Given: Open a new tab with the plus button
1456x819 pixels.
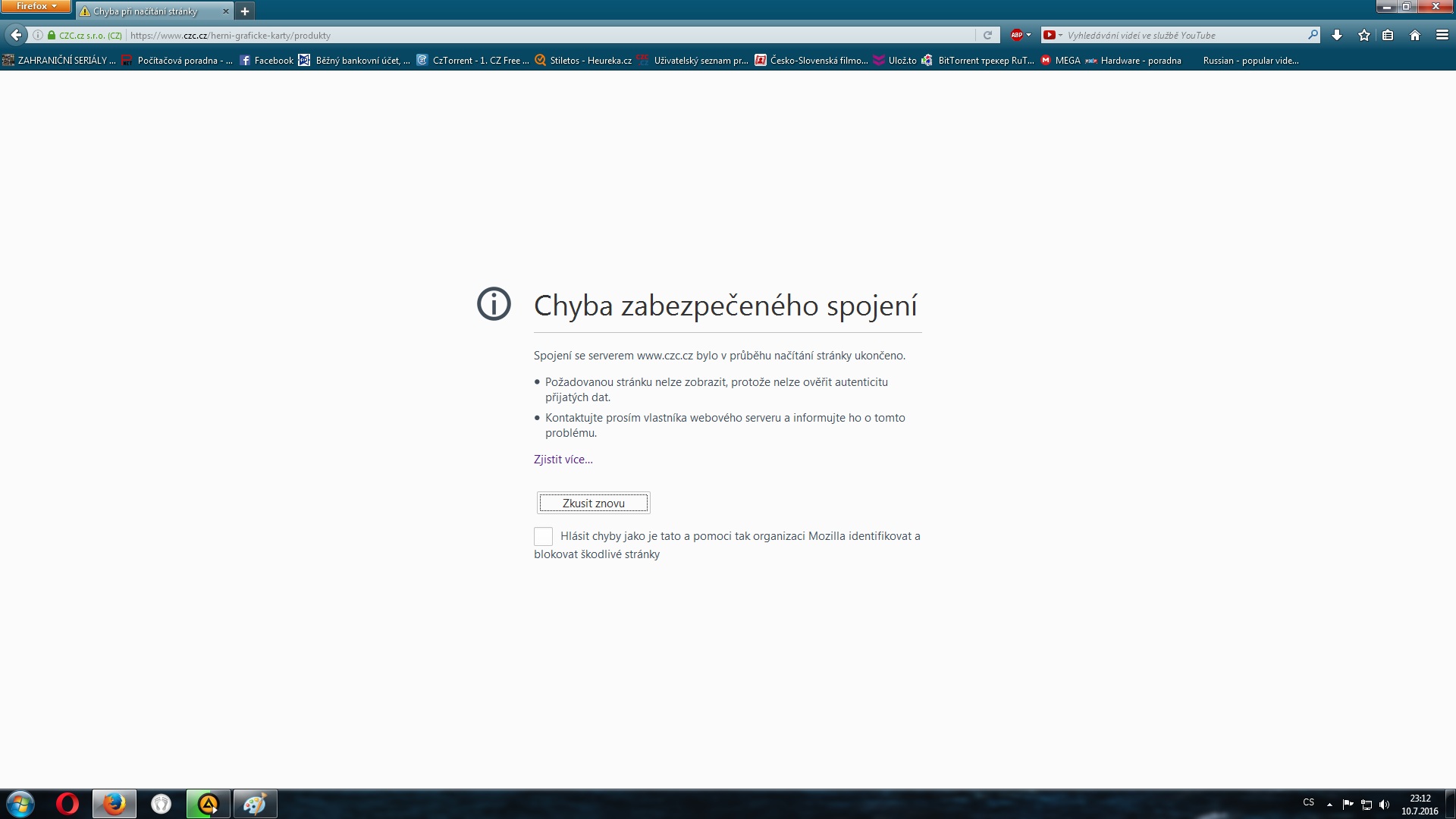Looking at the screenshot, I should (x=245, y=11).
